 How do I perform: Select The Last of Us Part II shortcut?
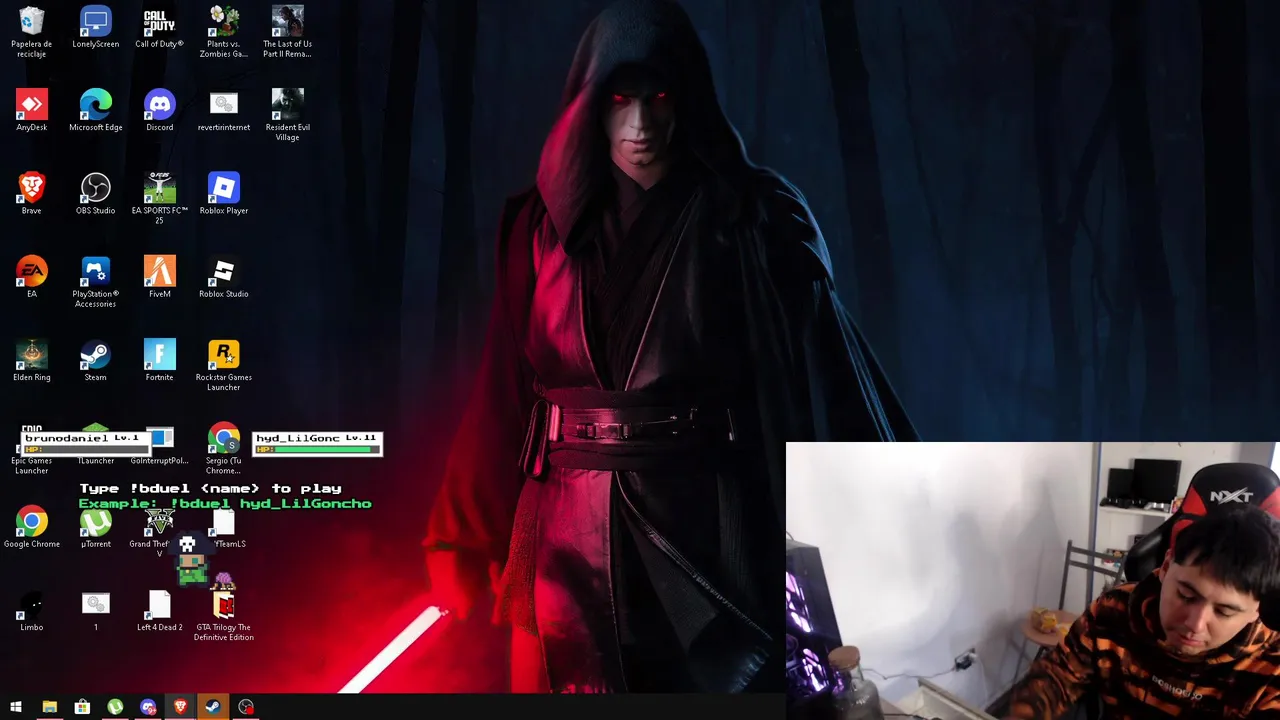pos(287,32)
